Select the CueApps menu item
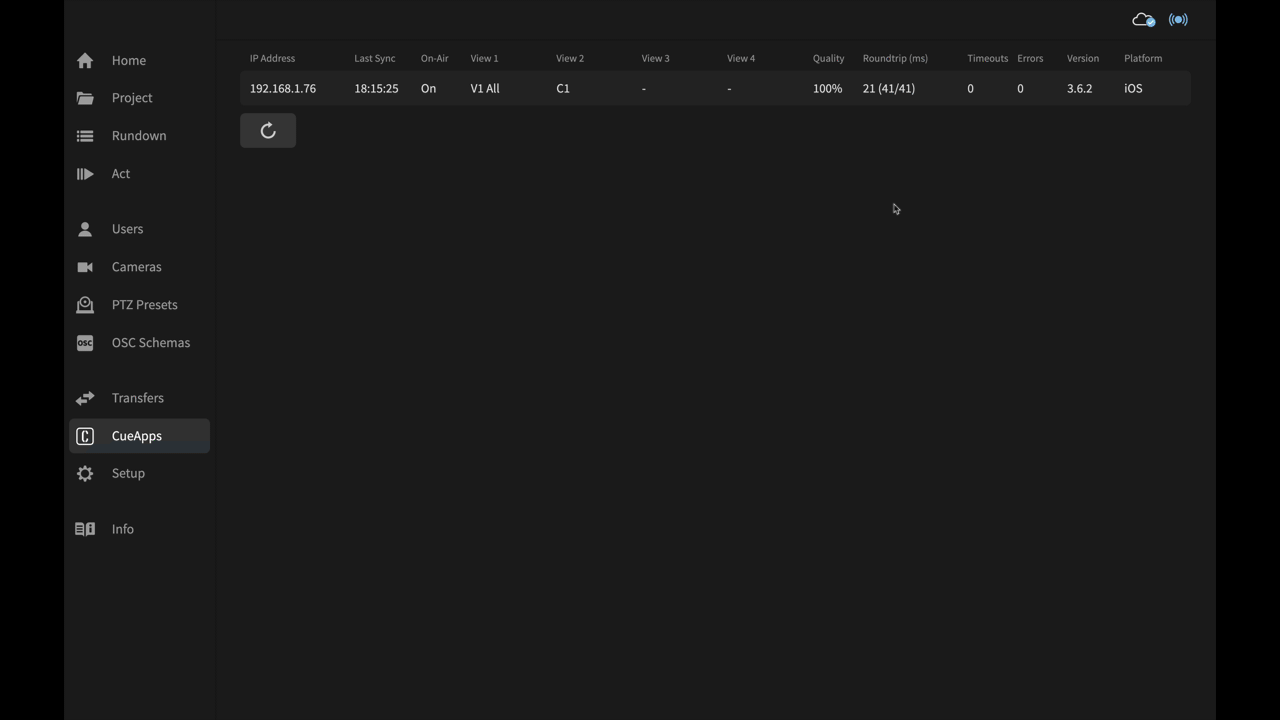Screen dimensions: 1280x720 click(x=139, y=436)
